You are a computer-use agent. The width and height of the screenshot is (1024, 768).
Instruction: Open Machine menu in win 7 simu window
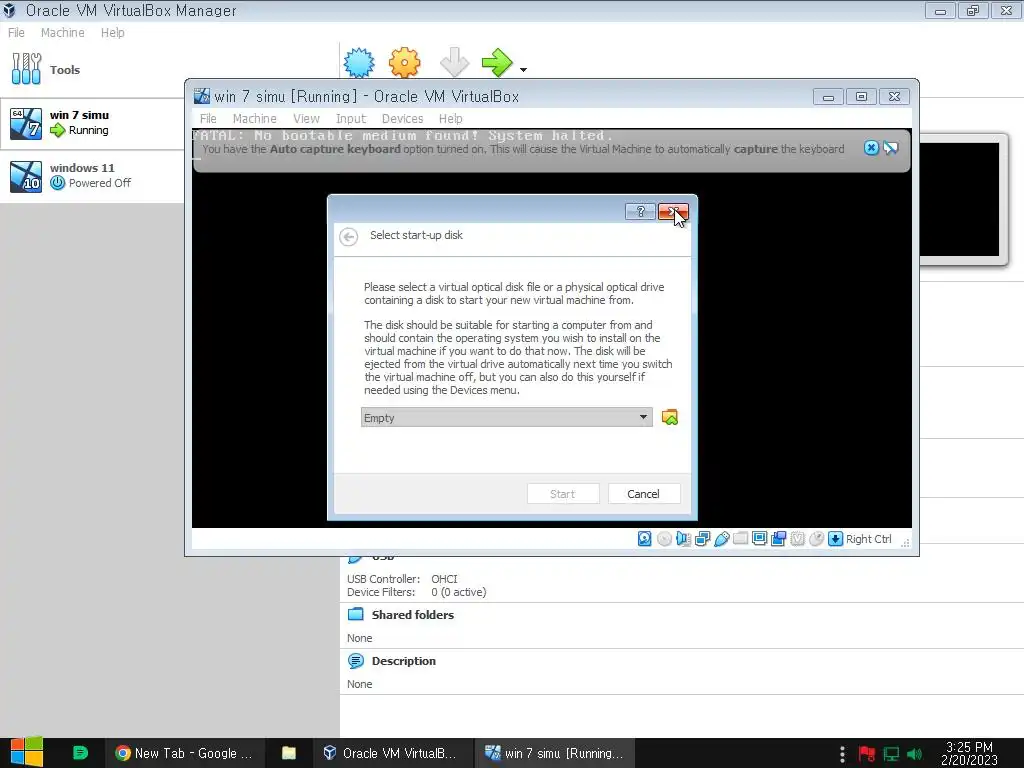[255, 119]
